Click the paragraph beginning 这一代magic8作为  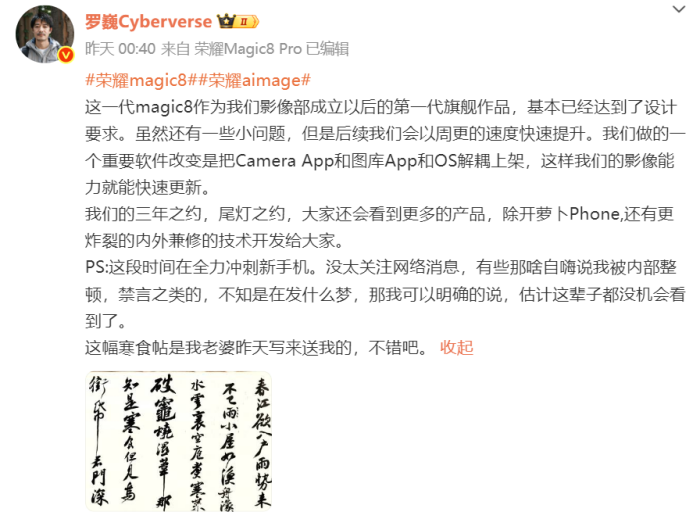pyautogui.click(x=384, y=147)
